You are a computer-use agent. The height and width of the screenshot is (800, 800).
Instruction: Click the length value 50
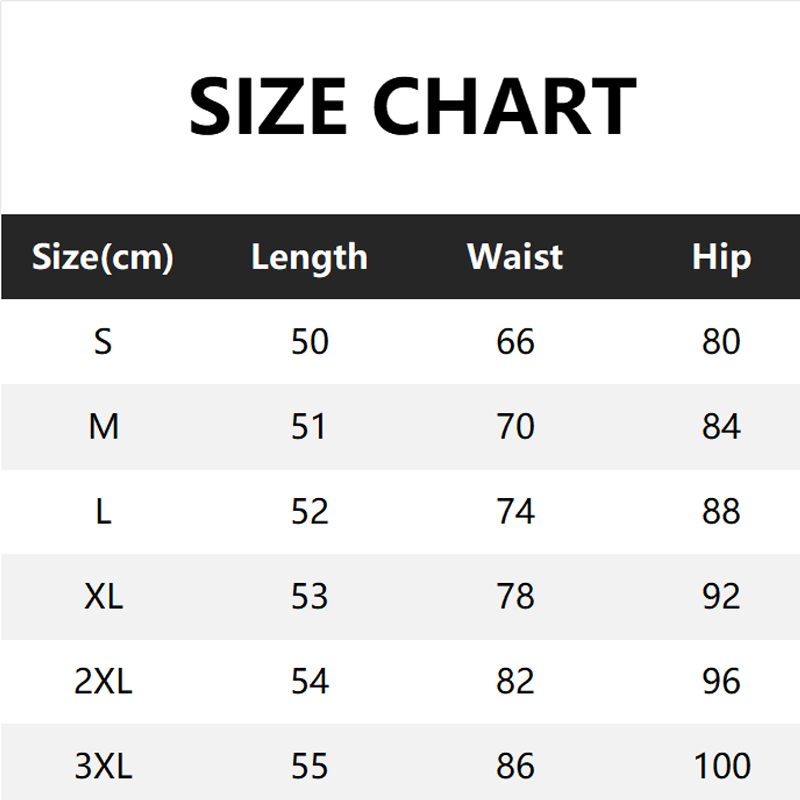pyautogui.click(x=309, y=342)
